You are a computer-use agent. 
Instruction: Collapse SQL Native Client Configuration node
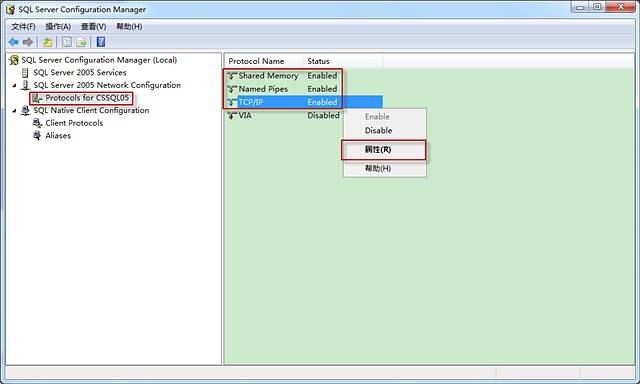click(x=14, y=111)
